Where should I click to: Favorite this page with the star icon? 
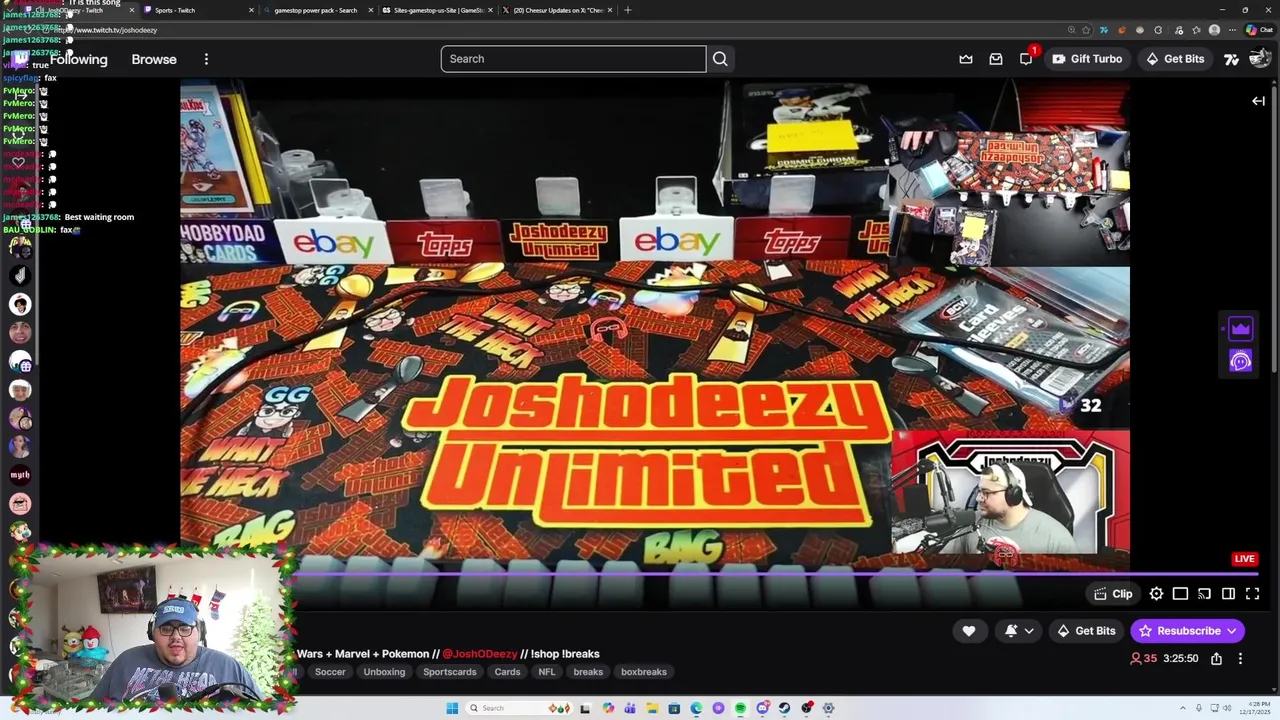tap(1086, 30)
